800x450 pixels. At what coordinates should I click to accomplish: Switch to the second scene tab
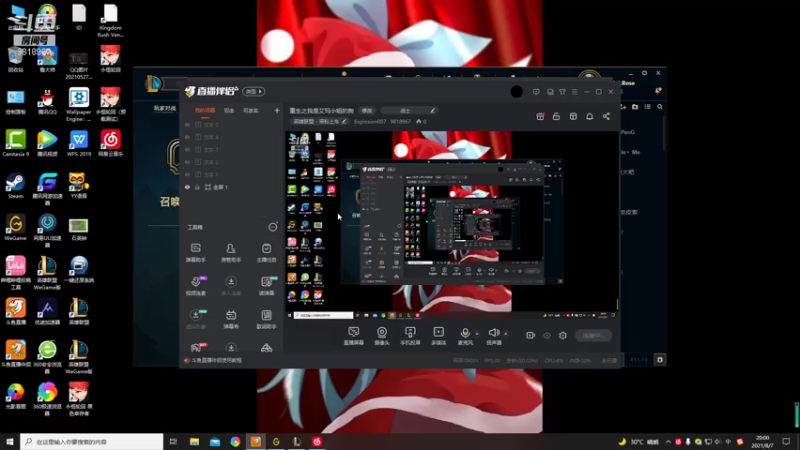(229, 110)
